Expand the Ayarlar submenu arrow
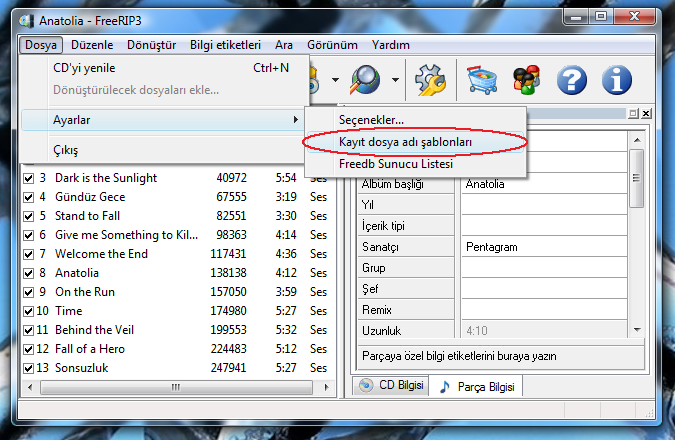This screenshot has width=675, height=440. pos(295,119)
